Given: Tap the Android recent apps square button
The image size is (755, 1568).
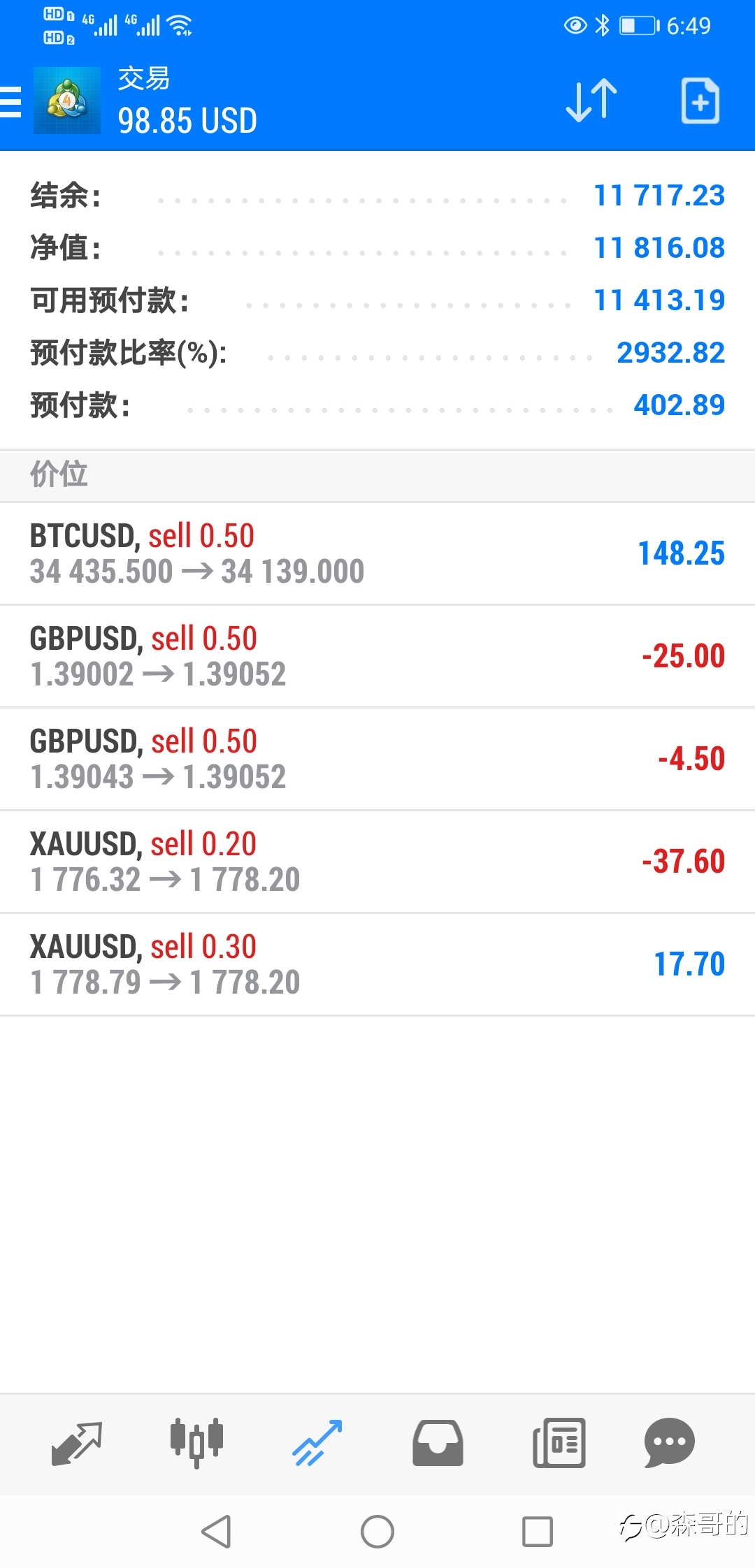Looking at the screenshot, I should click(538, 1532).
